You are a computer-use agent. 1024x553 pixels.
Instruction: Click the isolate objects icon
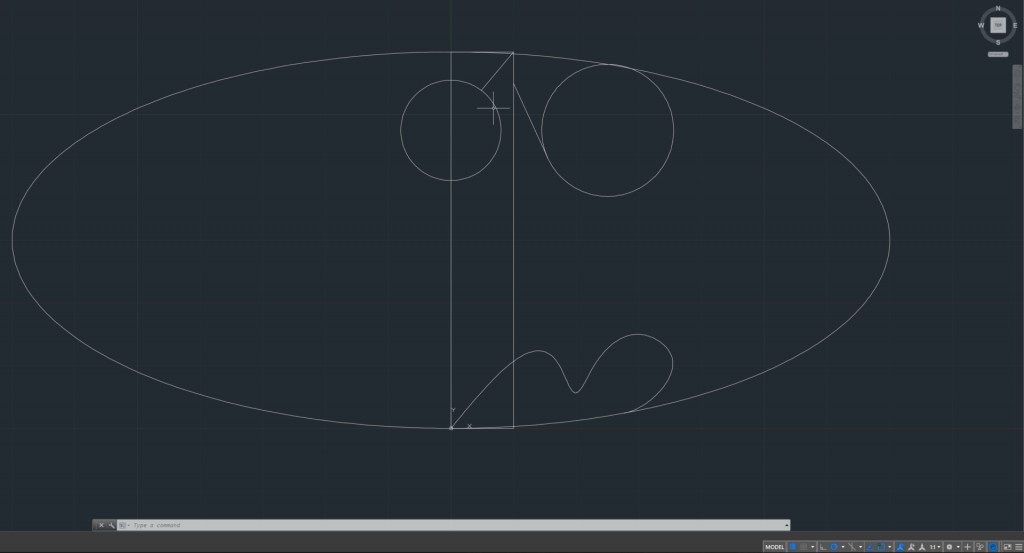click(980, 546)
